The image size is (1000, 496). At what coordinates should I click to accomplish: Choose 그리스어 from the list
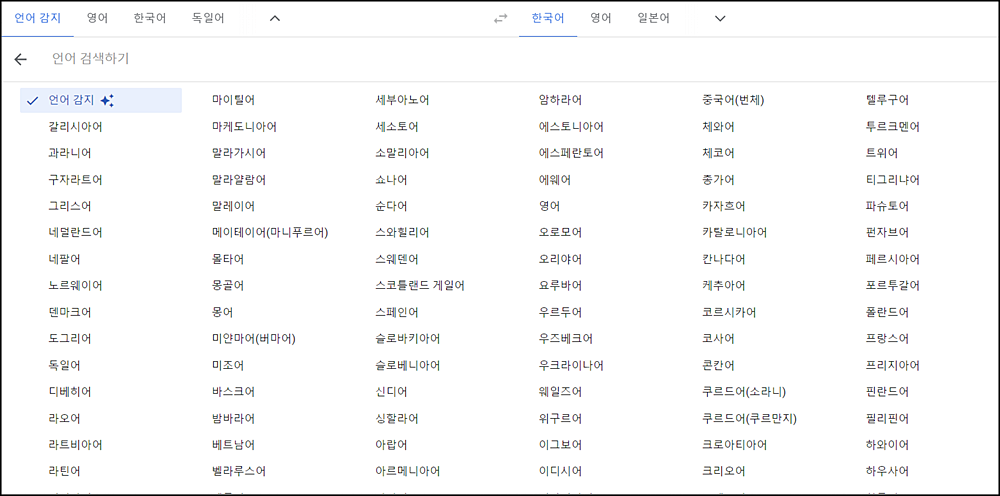point(70,207)
